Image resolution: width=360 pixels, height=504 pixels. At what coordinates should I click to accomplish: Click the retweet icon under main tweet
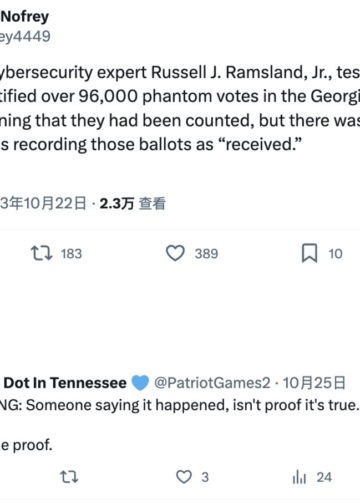tap(42, 253)
